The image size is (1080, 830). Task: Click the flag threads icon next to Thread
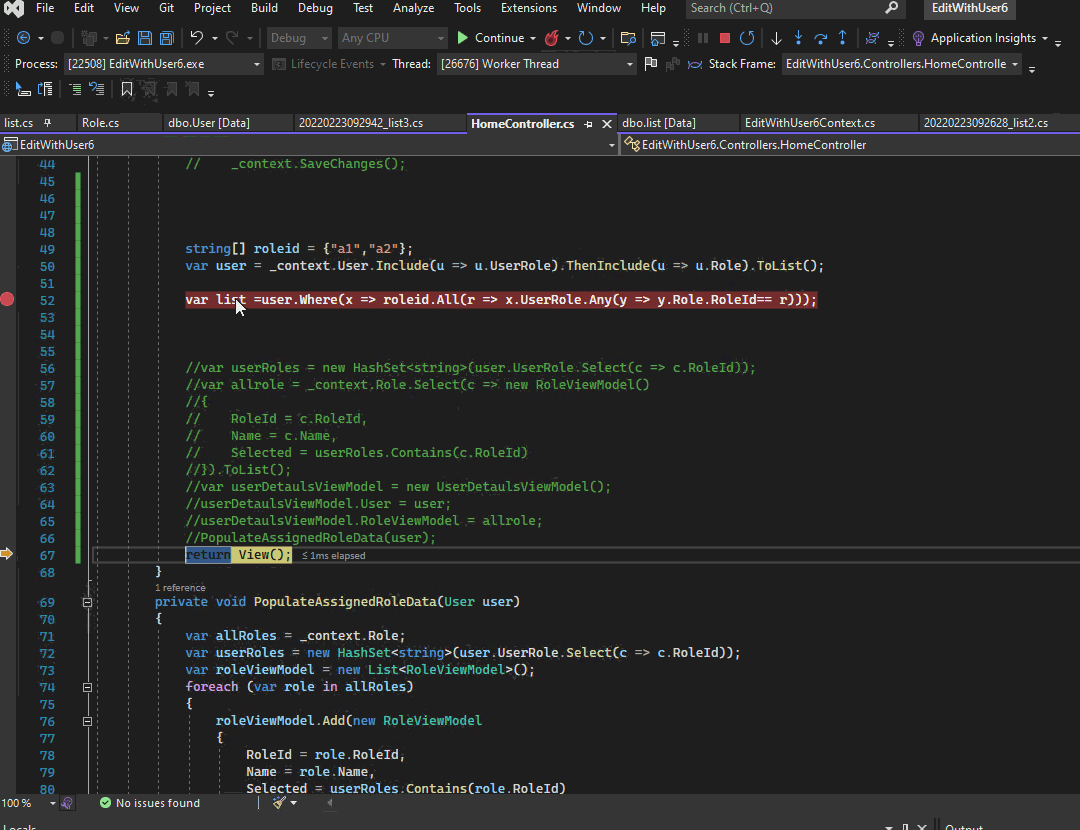point(650,64)
